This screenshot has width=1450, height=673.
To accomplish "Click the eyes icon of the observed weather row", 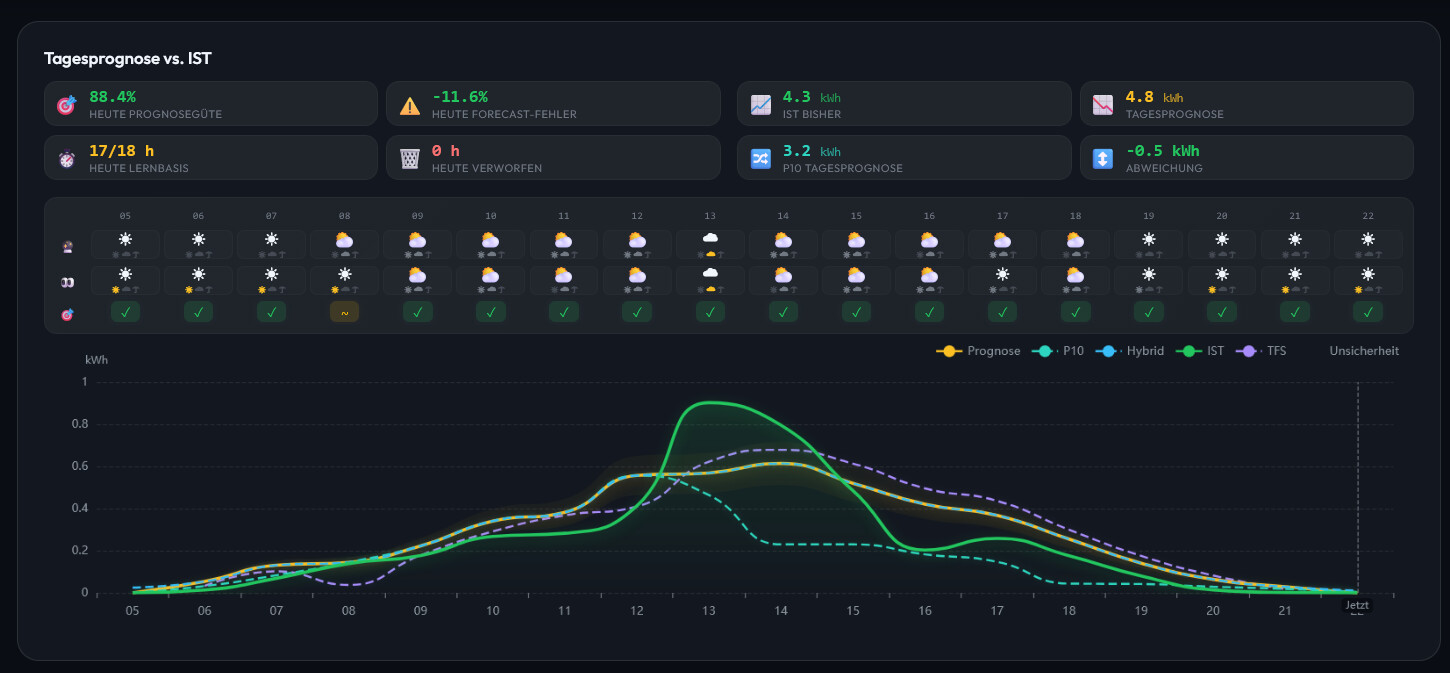I will coord(67,283).
